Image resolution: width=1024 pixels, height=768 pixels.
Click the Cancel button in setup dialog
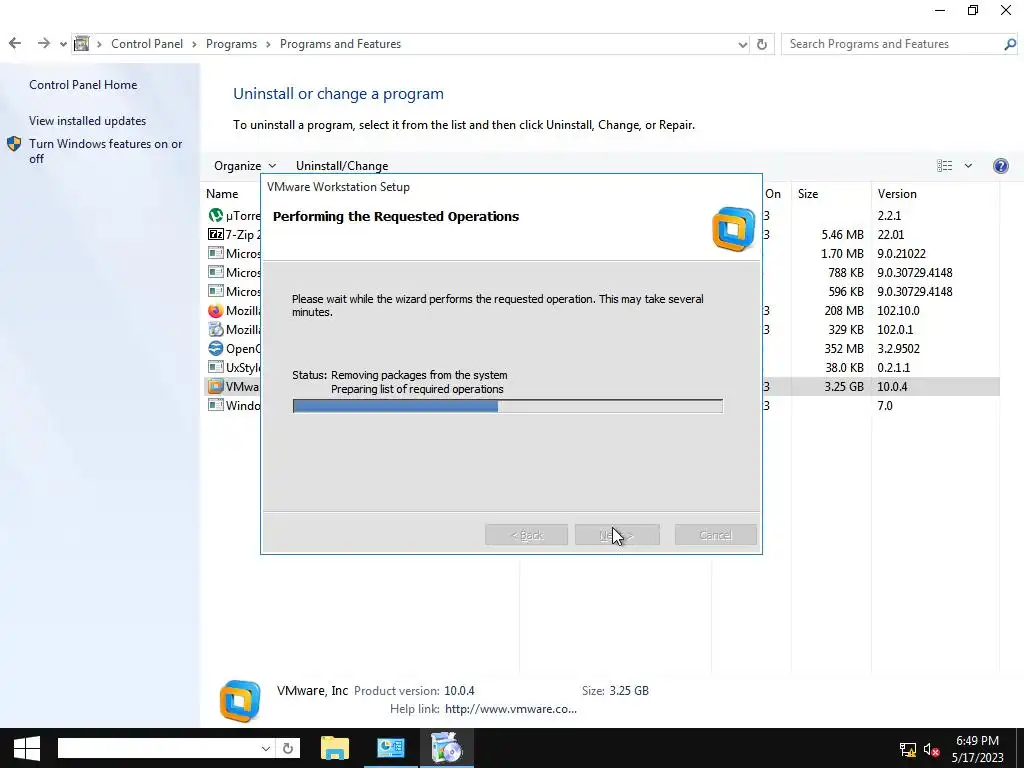tap(716, 535)
